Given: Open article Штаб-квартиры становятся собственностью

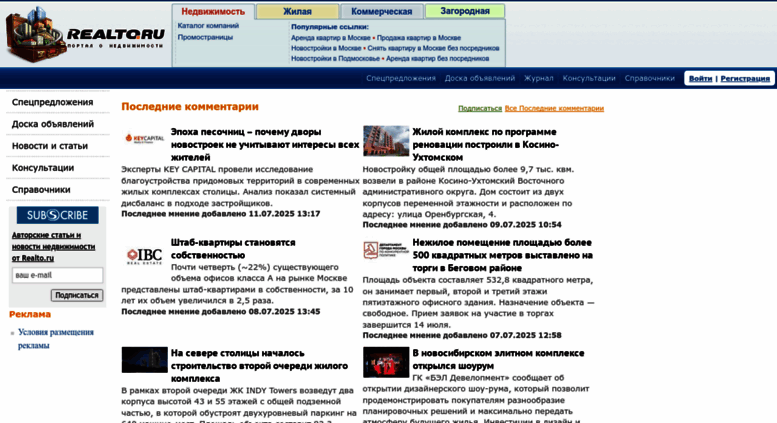Looking at the screenshot, I should click(233, 249).
